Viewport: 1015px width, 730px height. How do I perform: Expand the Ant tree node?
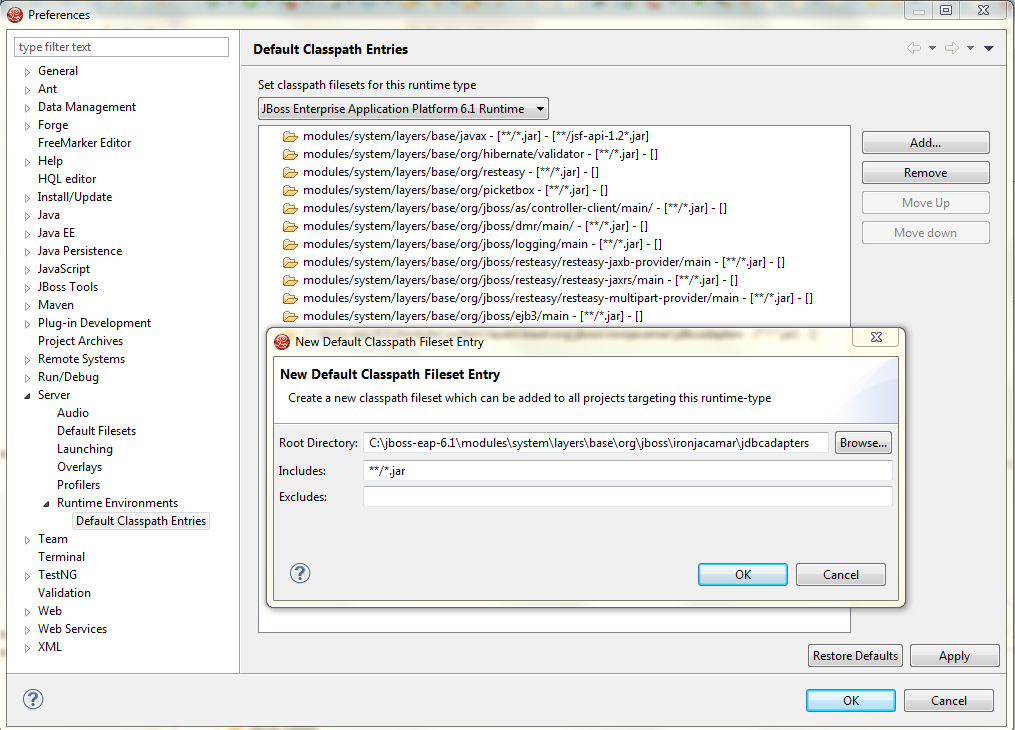coord(27,90)
